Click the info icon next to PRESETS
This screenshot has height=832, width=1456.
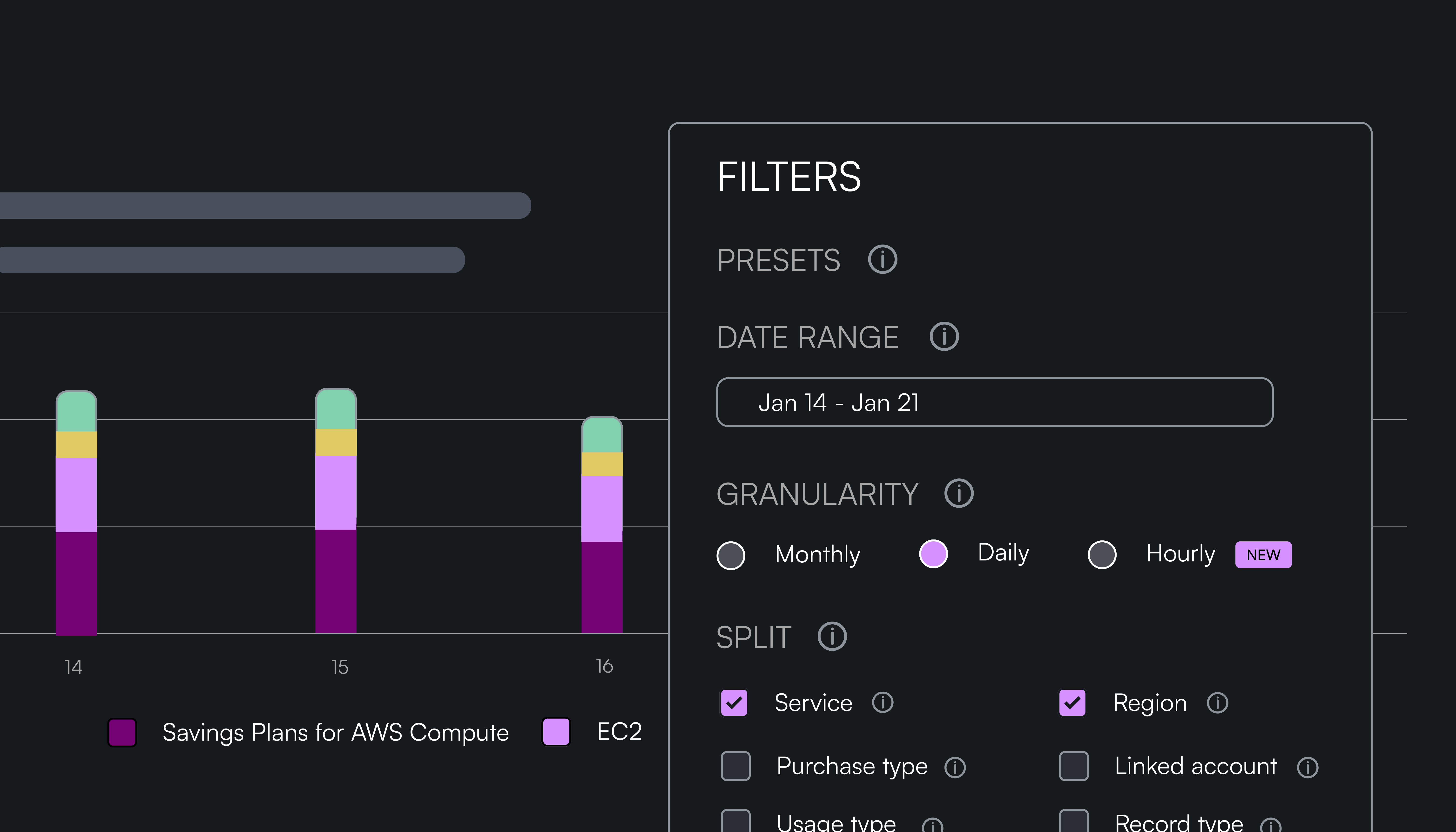pyautogui.click(x=882, y=259)
